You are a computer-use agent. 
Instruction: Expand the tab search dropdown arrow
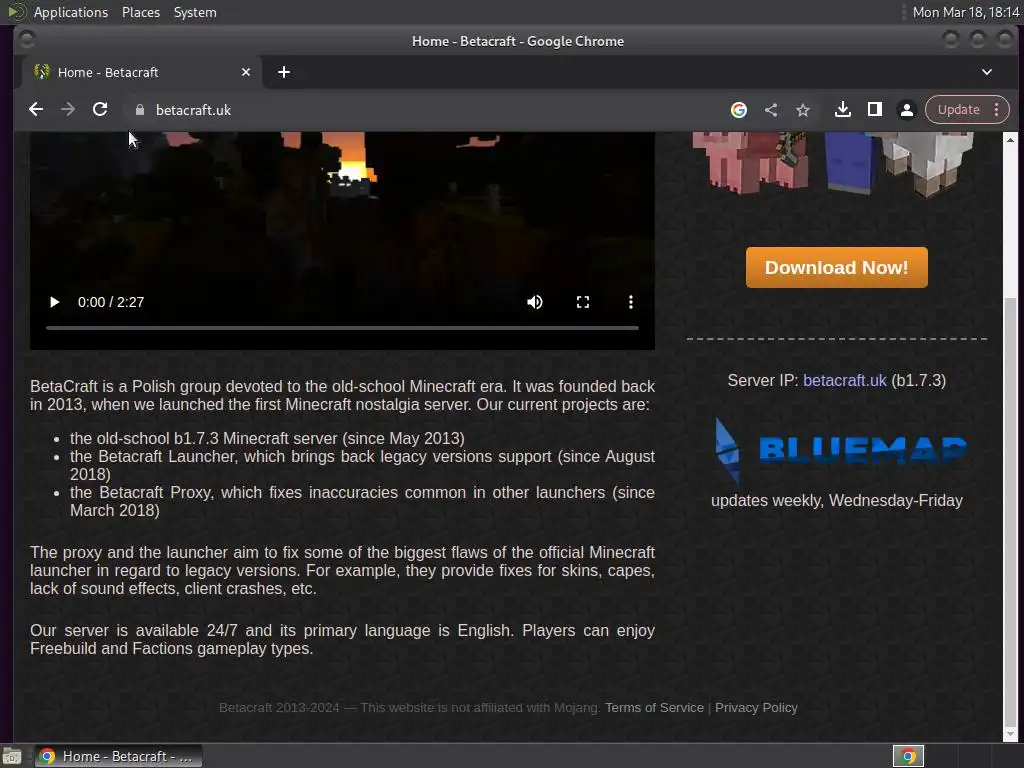987,72
